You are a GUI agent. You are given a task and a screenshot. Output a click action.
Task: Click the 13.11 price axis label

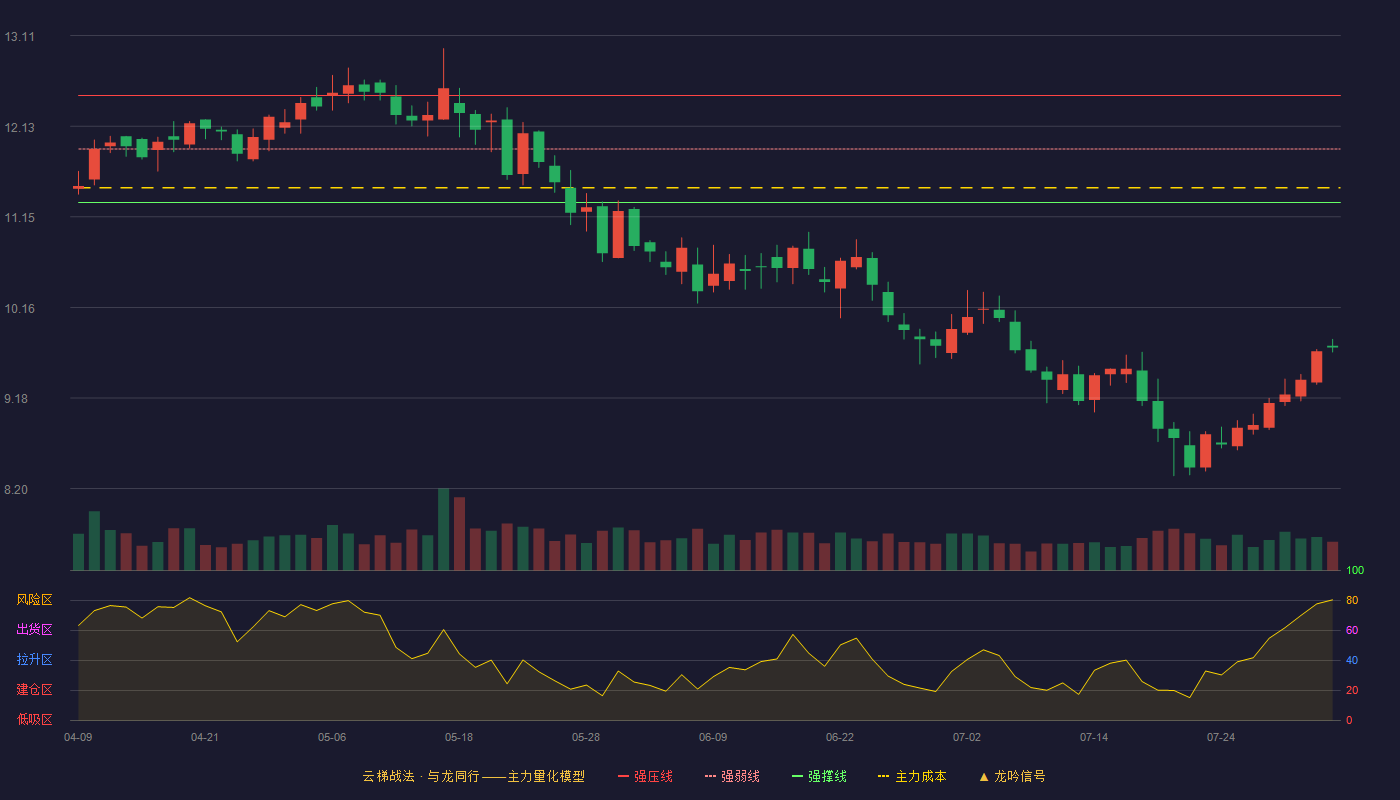tap(19, 37)
